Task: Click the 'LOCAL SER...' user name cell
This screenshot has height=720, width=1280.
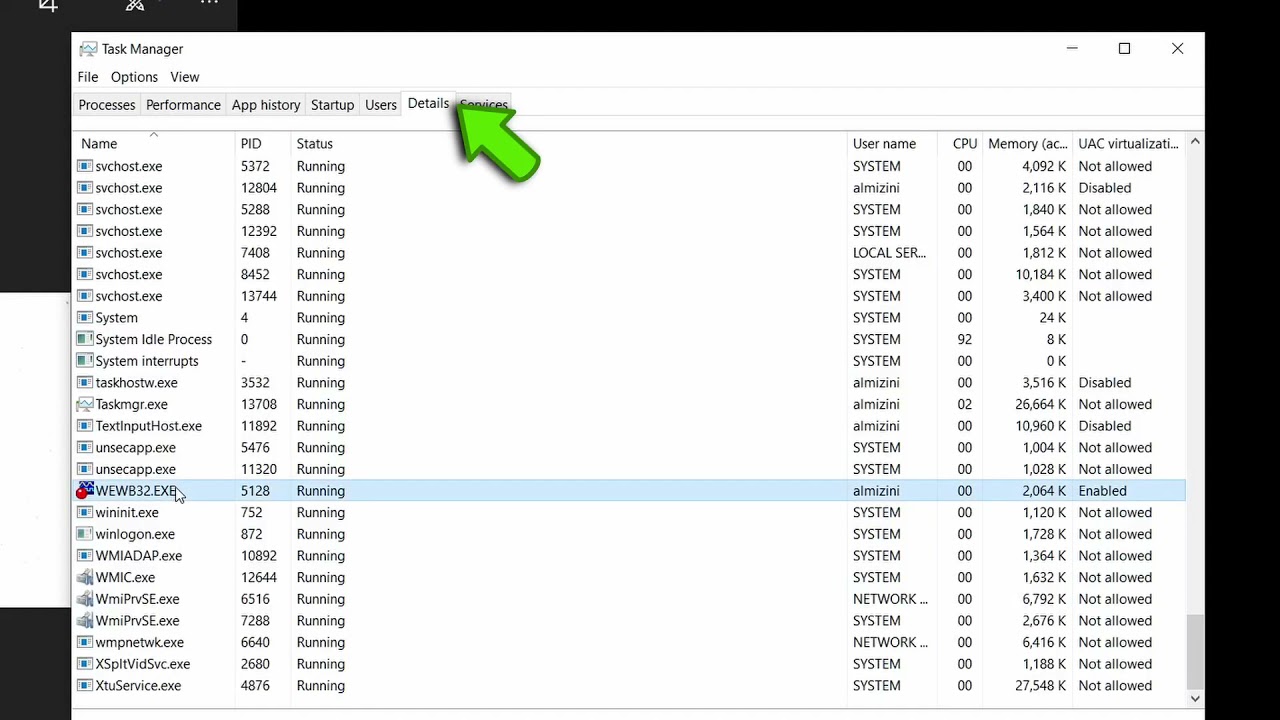Action: [889, 253]
